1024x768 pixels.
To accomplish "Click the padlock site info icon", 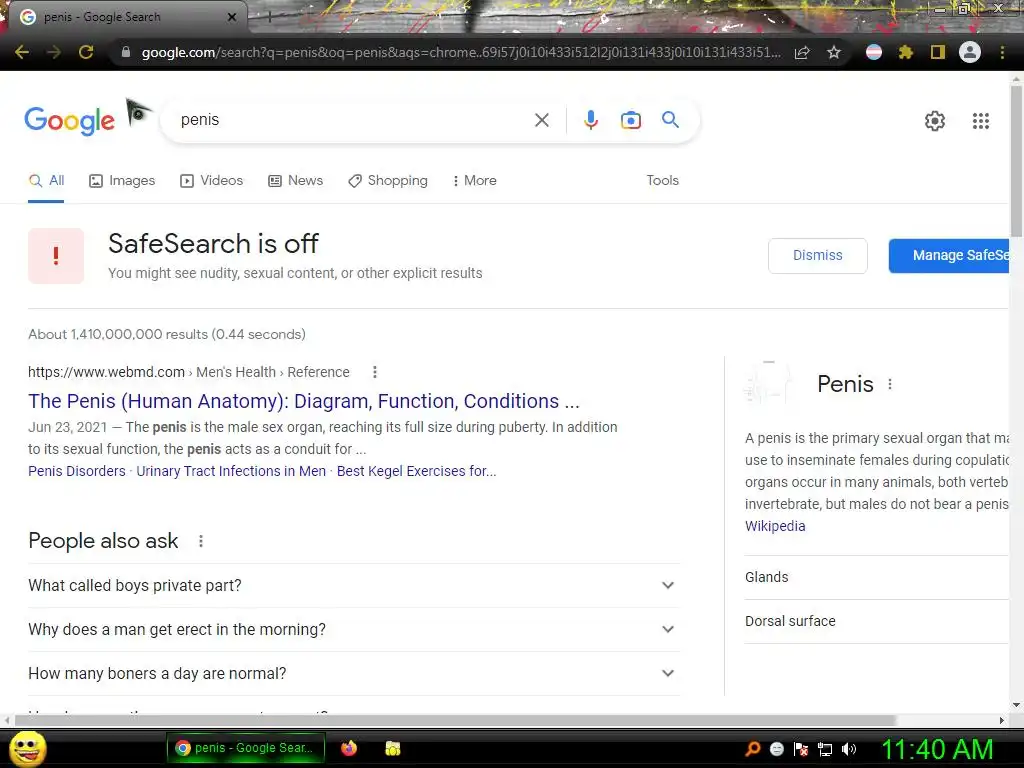I will click(126, 52).
